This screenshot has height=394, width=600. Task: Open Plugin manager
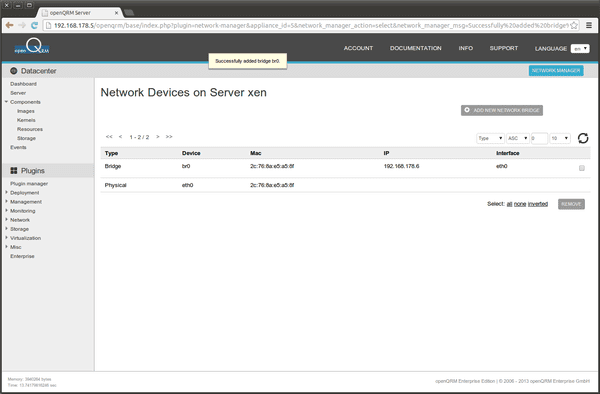tap(29, 184)
